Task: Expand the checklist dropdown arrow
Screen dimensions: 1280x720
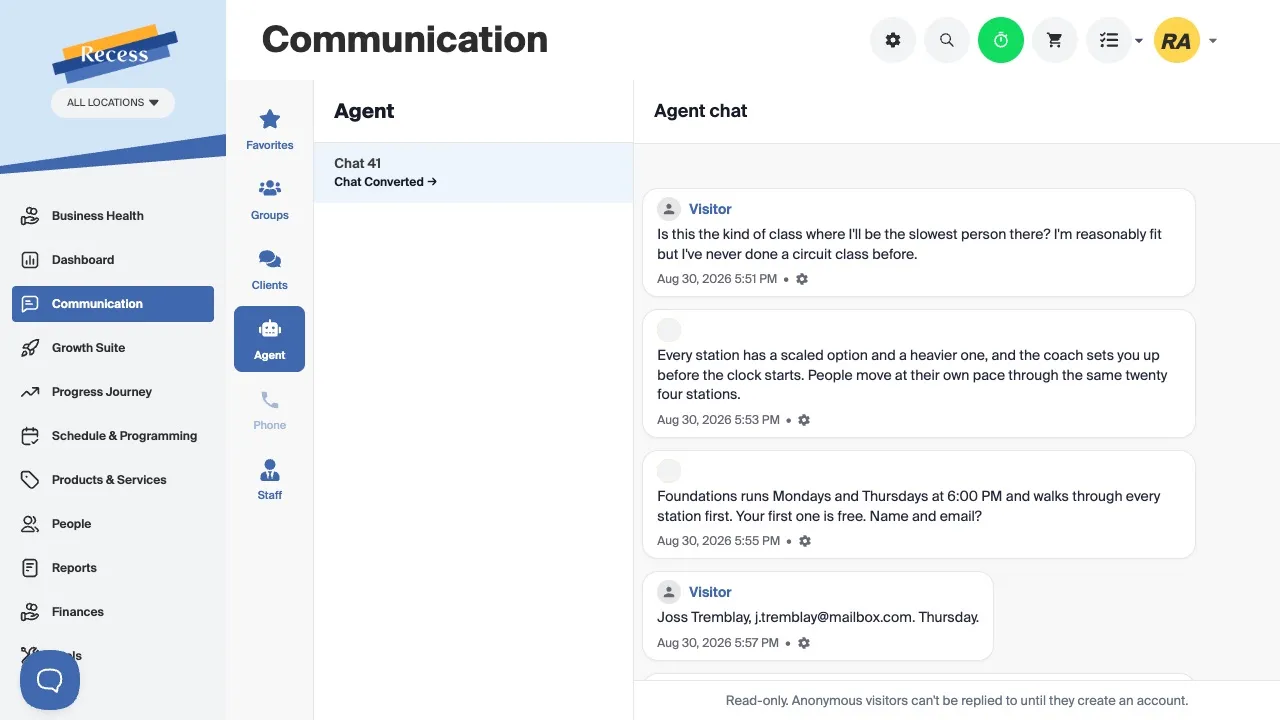Action: click(1139, 41)
